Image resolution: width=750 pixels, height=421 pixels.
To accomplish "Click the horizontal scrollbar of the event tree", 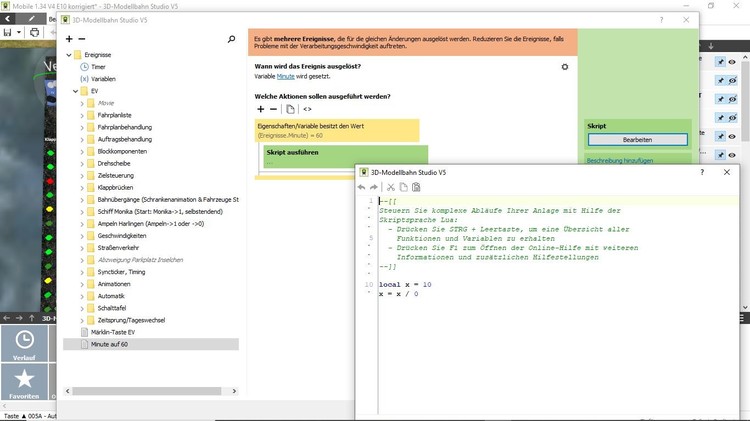I will click(147, 391).
